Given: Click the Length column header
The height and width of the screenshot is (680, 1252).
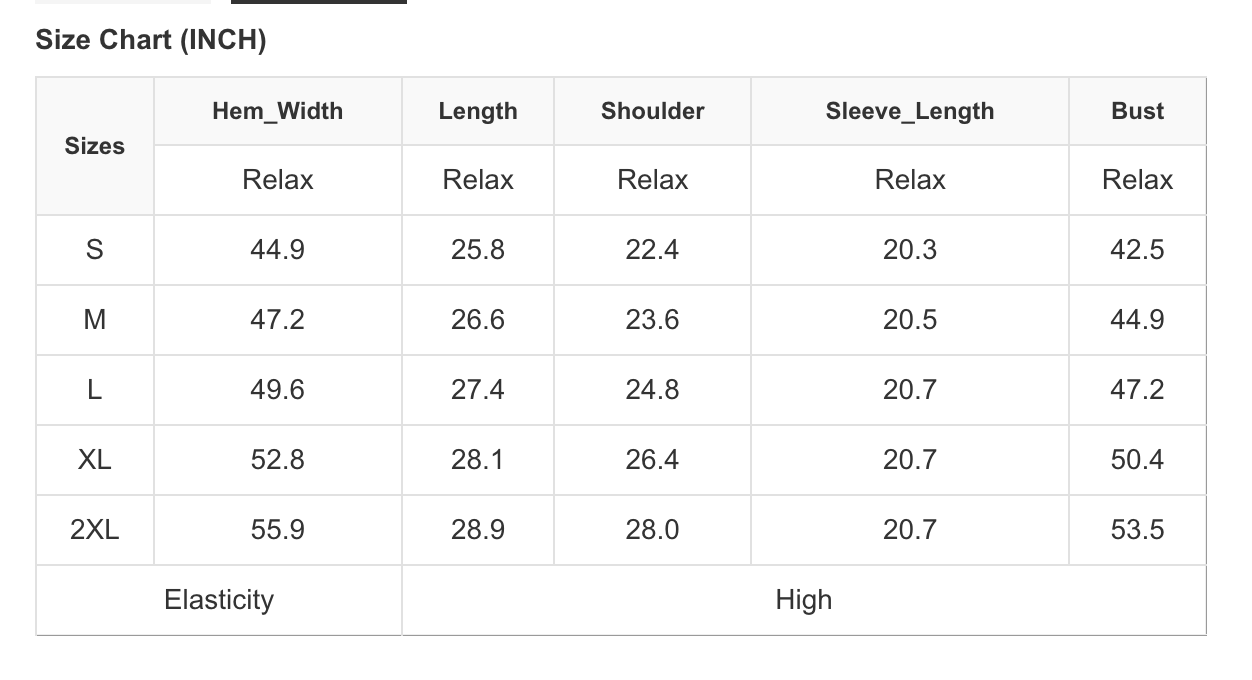Looking at the screenshot, I should tap(478, 111).
